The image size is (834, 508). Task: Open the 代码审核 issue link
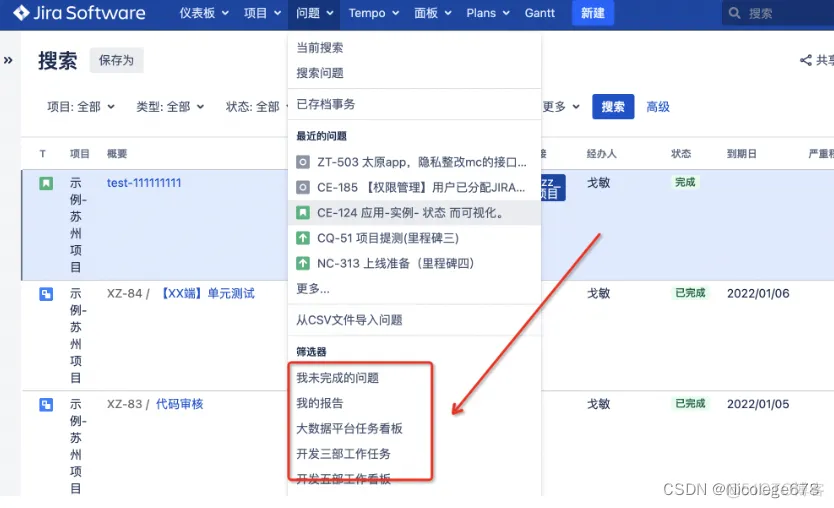pyautogui.click(x=179, y=404)
